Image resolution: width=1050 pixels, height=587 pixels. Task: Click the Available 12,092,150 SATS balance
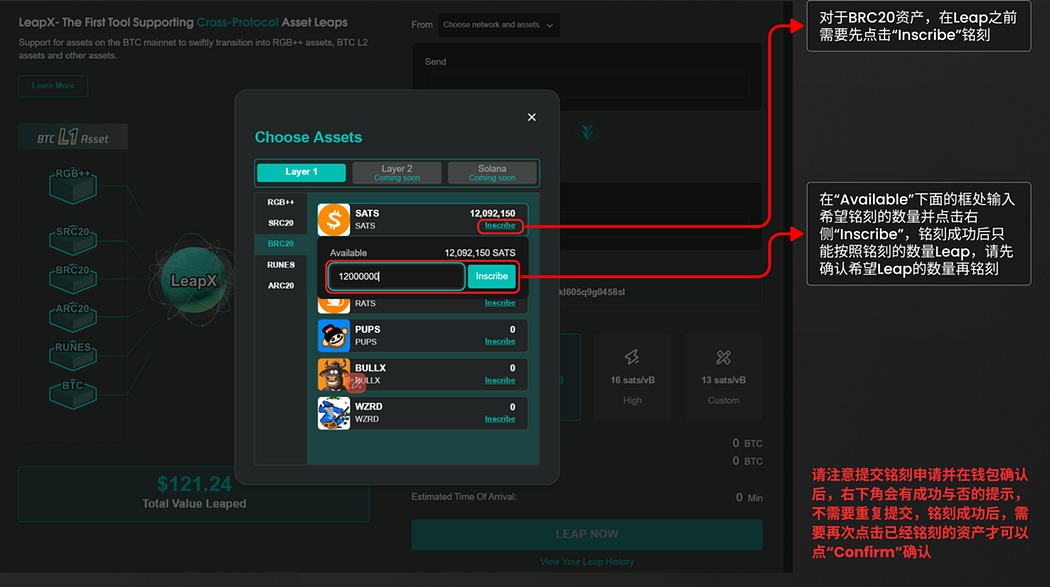[x=480, y=253]
